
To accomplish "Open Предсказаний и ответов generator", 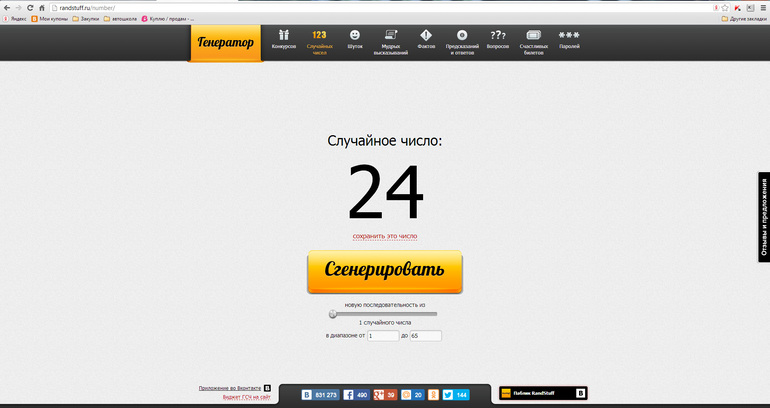I will point(461,41).
